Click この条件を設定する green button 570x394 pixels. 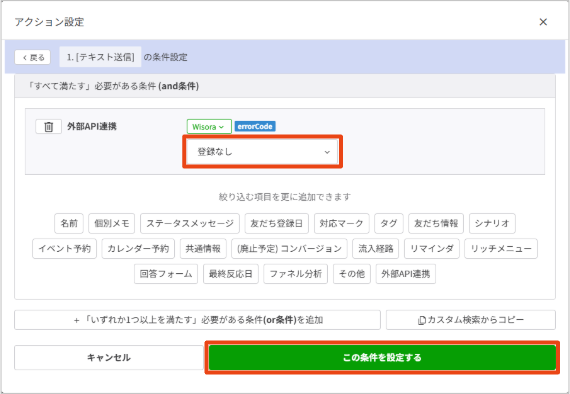[382, 358]
